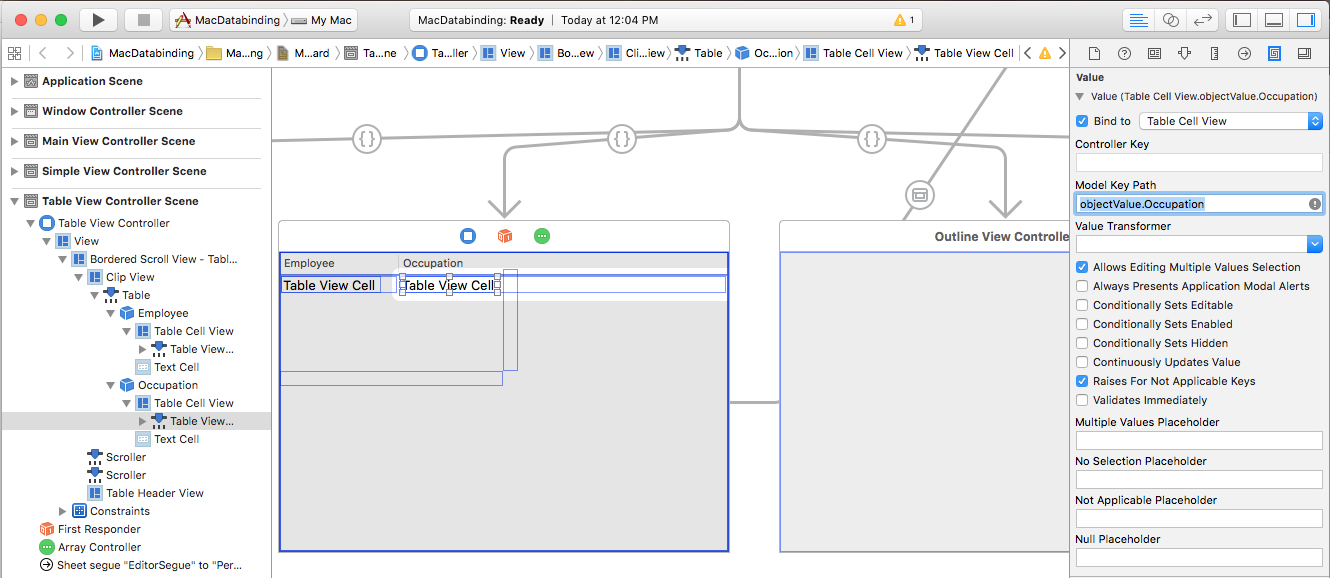Screen dimensions: 1330x578
Task: Toggle Allows Editing Multiple Values Selection
Action: (x=1082, y=267)
